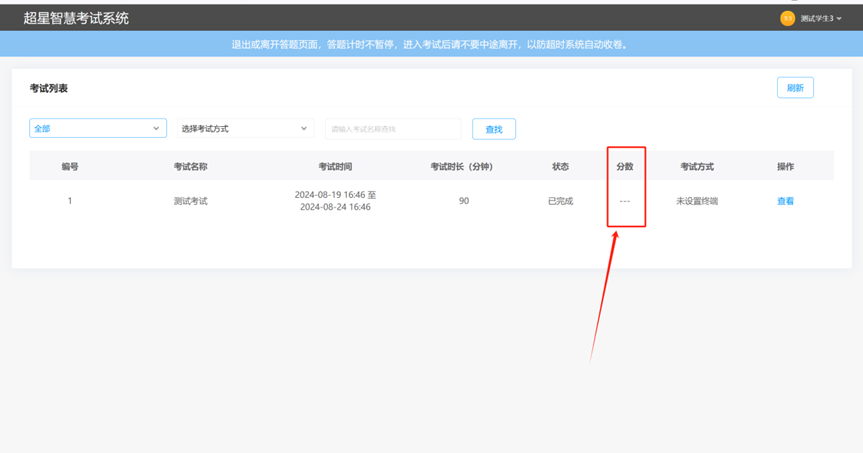The width and height of the screenshot is (863, 453).
Task: Click the duration value 90
Action: point(464,201)
